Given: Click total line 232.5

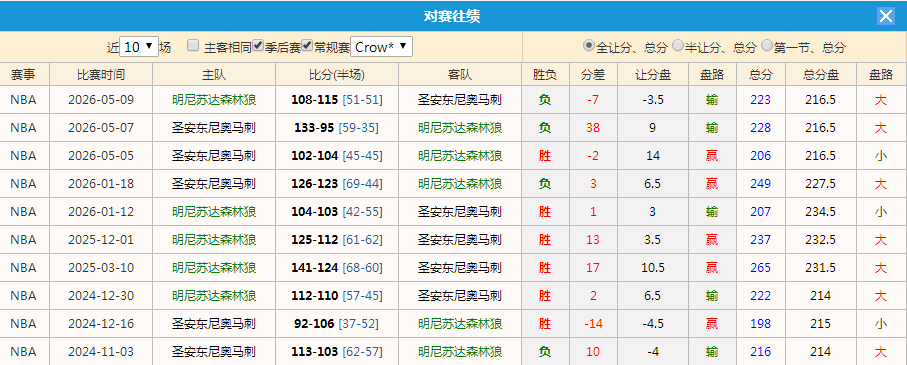Looking at the screenshot, I should [x=821, y=239].
